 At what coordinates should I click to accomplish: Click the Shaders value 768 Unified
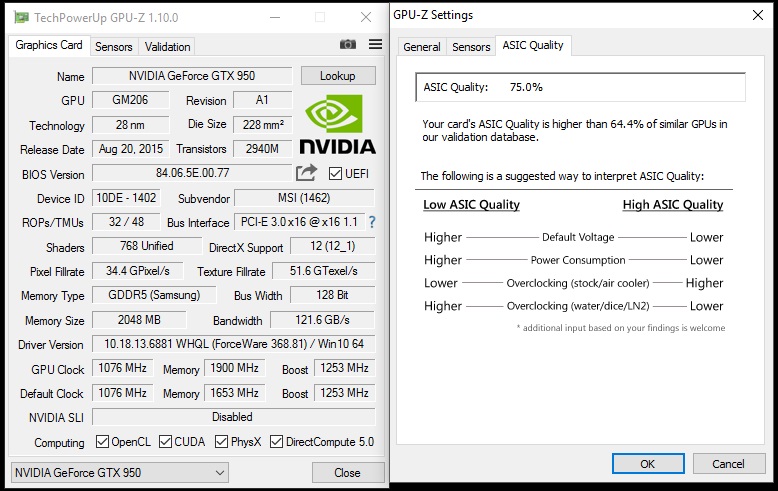(x=147, y=246)
